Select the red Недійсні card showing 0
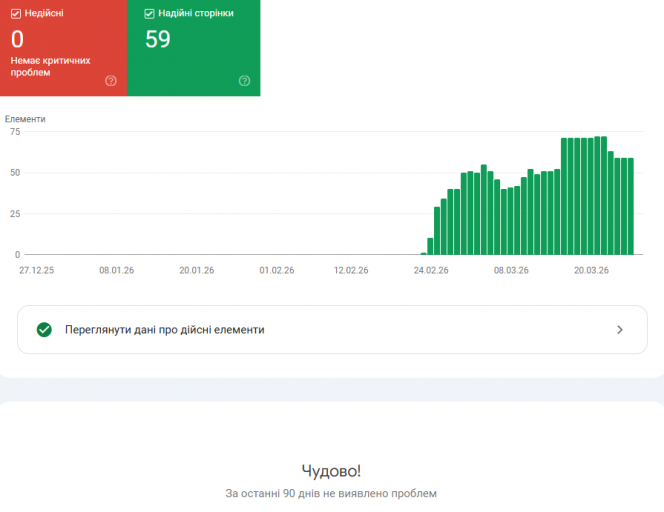 [64, 48]
